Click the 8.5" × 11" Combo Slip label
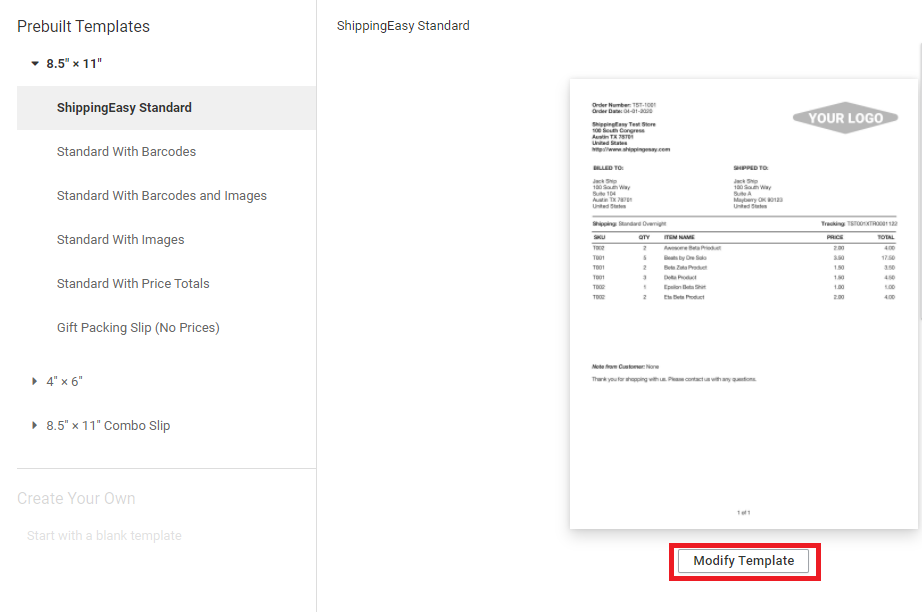 tap(108, 426)
